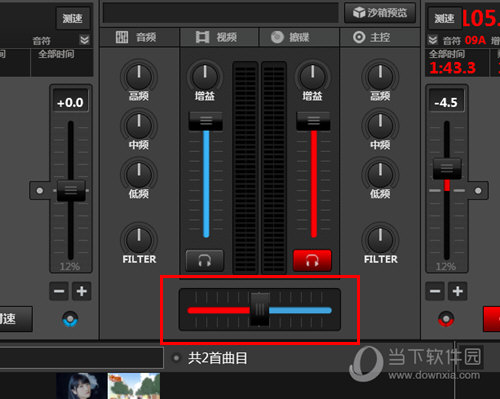Click the left FILTER knob
Image resolution: width=500 pixels, height=399 pixels.
[x=139, y=239]
